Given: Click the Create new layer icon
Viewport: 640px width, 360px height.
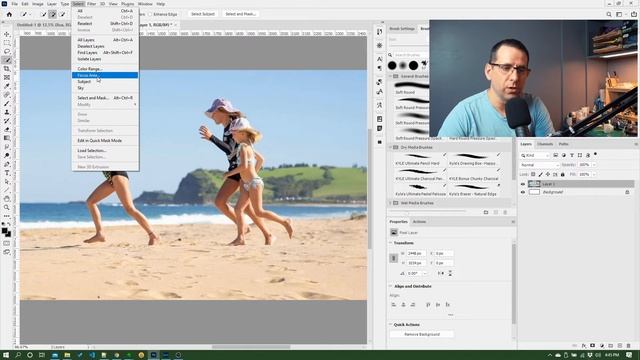Looking at the screenshot, I should (x=620, y=346).
